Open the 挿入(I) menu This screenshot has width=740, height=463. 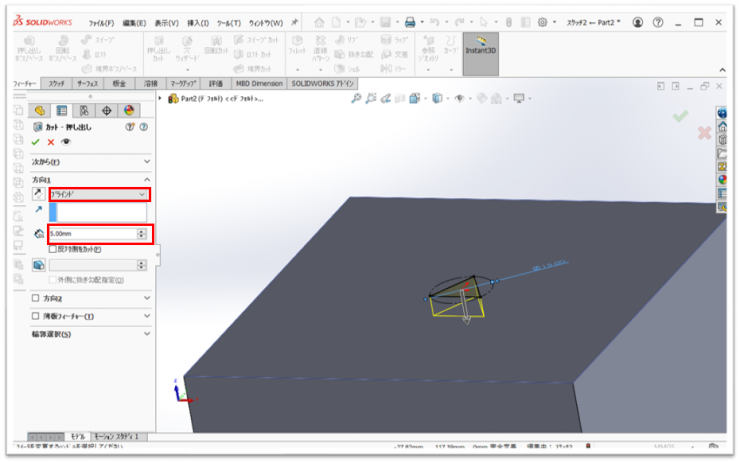coord(197,22)
